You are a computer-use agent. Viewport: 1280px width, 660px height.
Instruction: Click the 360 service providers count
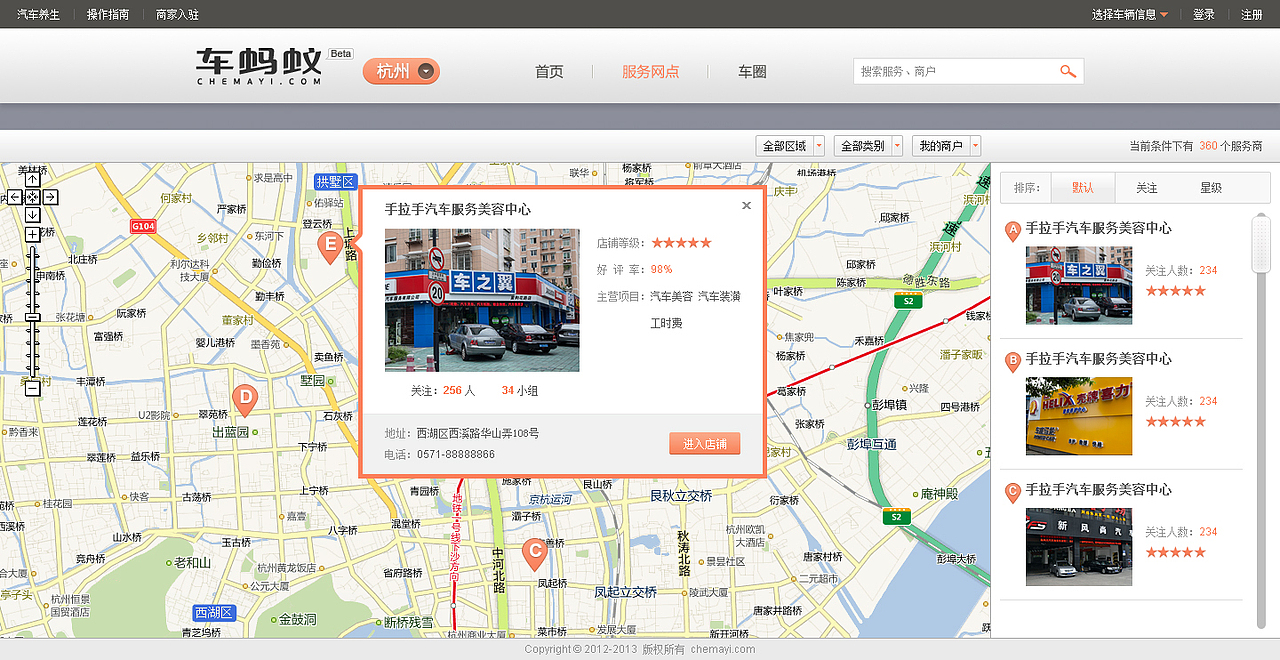tap(1208, 146)
